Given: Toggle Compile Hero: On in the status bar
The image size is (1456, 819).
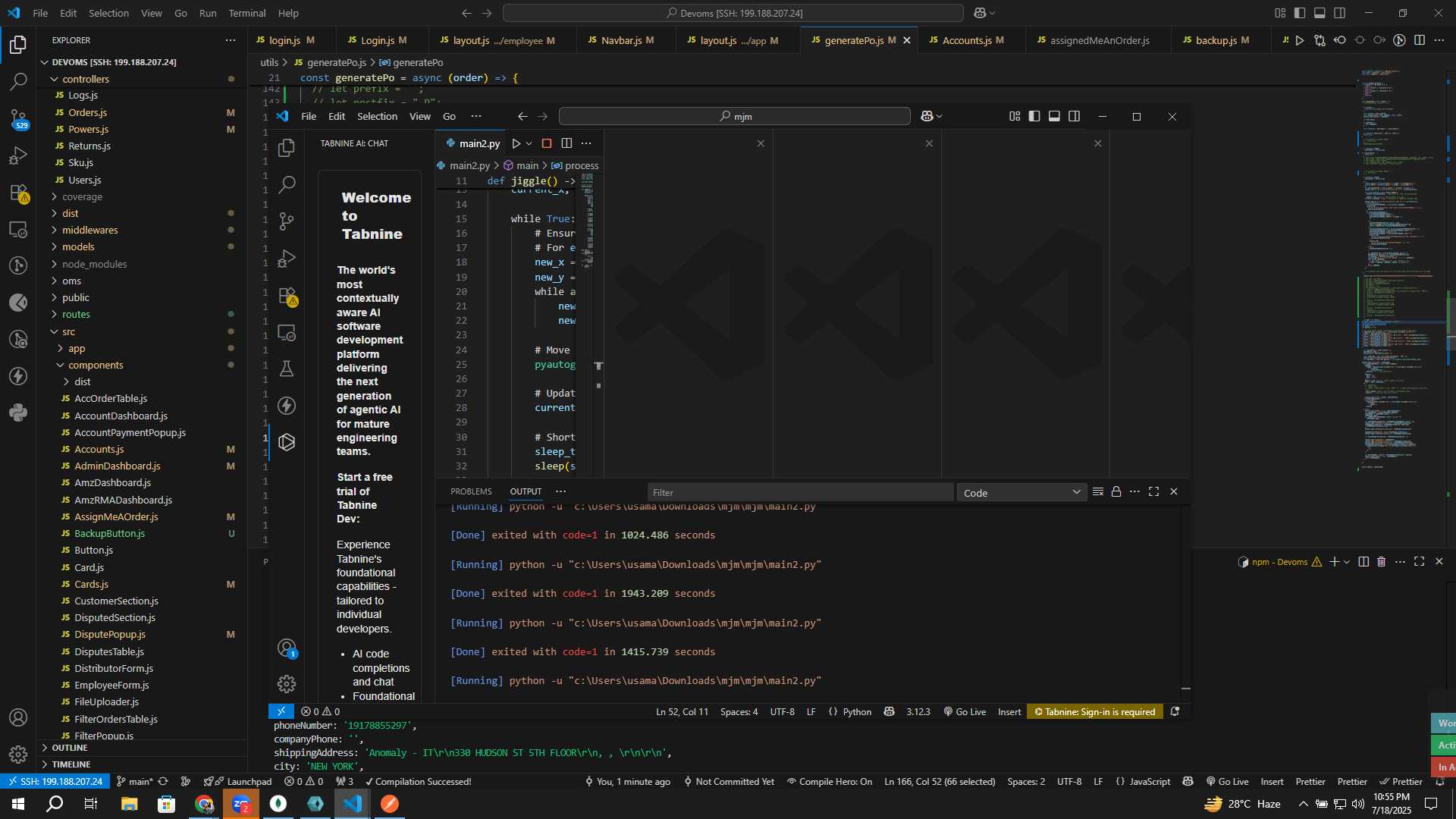Looking at the screenshot, I should point(829,782).
